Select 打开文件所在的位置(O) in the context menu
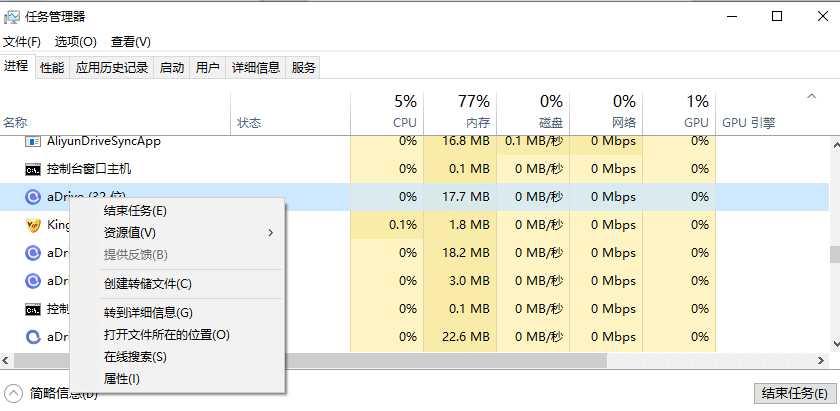The width and height of the screenshot is (840, 411). pyautogui.click(x=166, y=335)
